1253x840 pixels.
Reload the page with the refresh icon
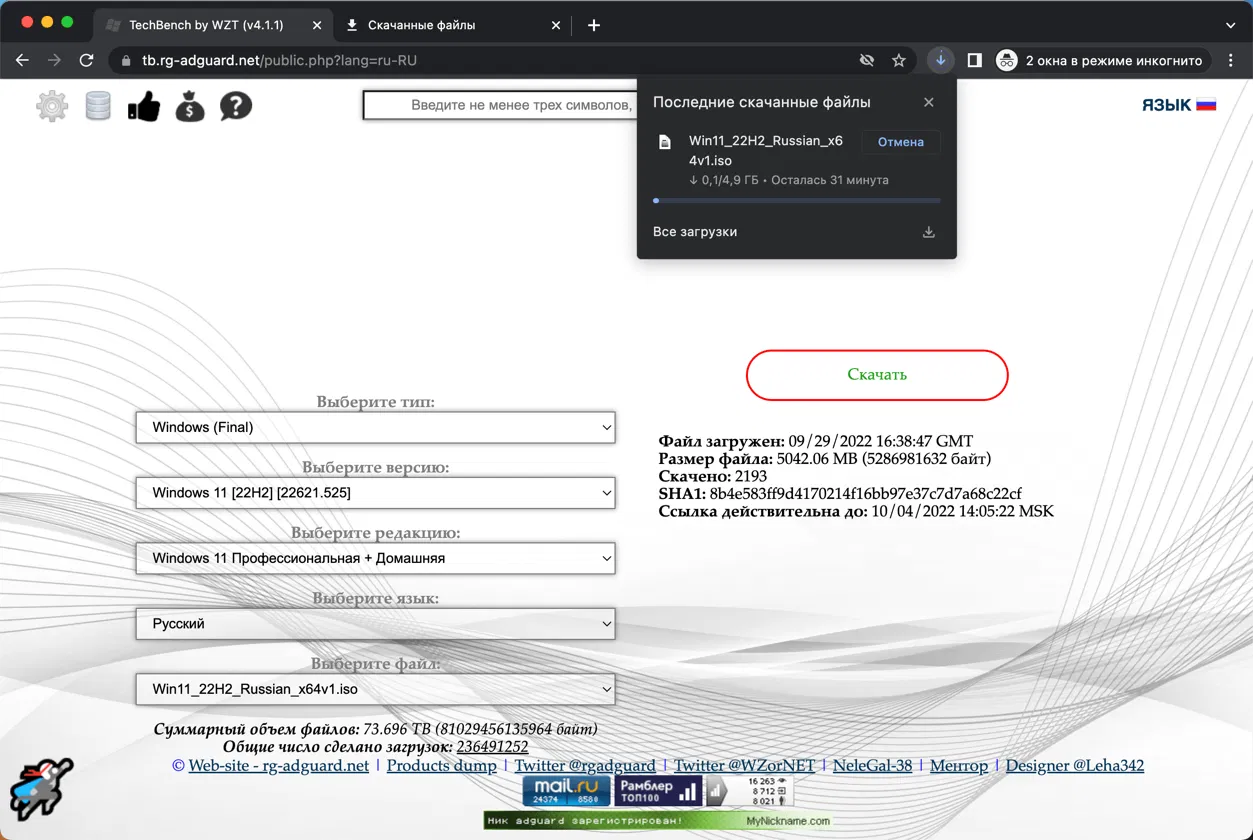coord(86,60)
